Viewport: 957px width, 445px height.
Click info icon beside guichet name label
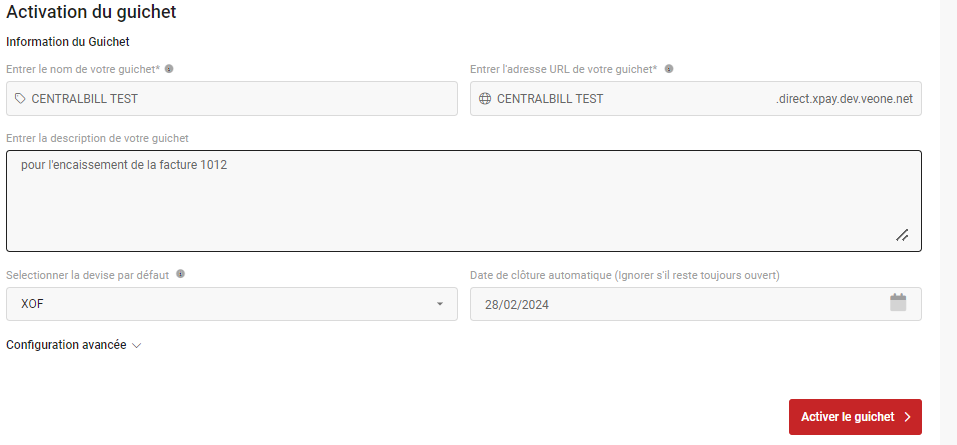[x=169, y=69]
